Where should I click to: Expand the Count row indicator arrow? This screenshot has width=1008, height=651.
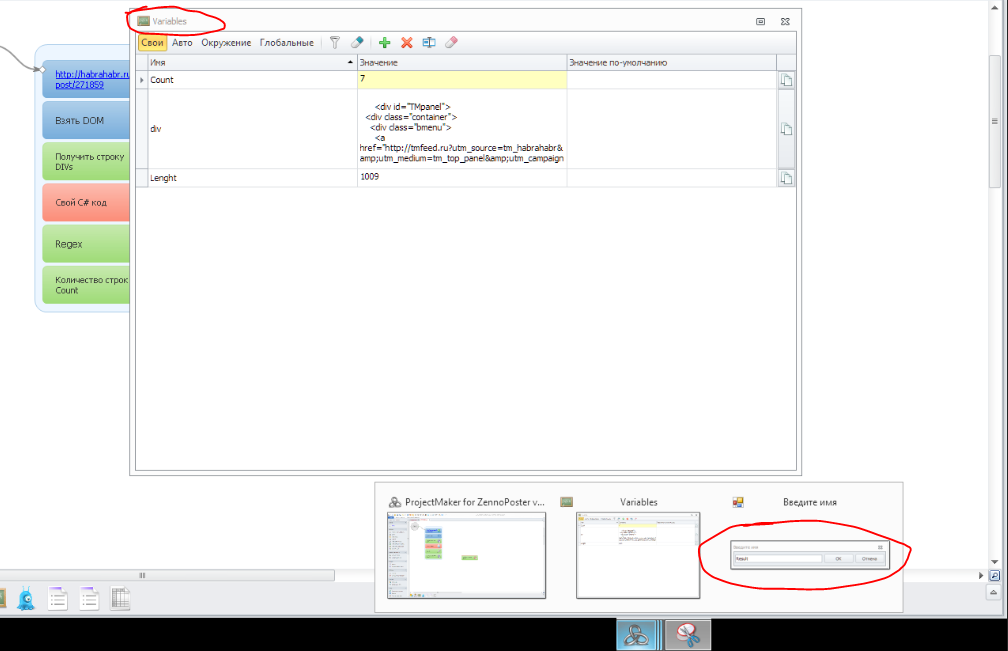tap(142, 80)
